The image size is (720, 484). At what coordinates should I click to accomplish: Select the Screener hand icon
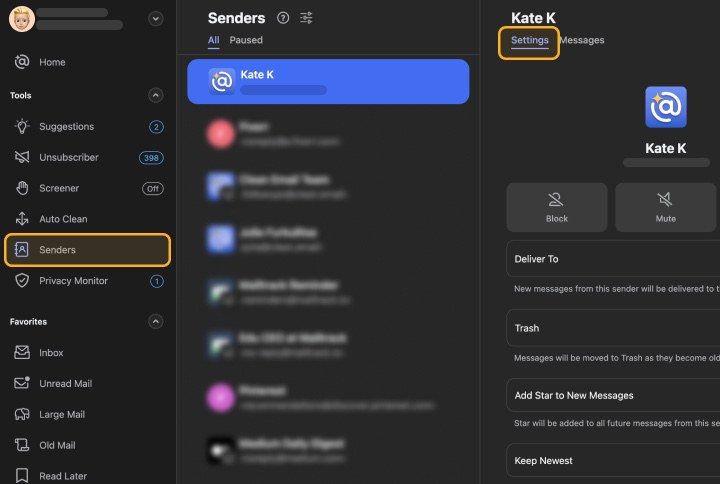22,188
